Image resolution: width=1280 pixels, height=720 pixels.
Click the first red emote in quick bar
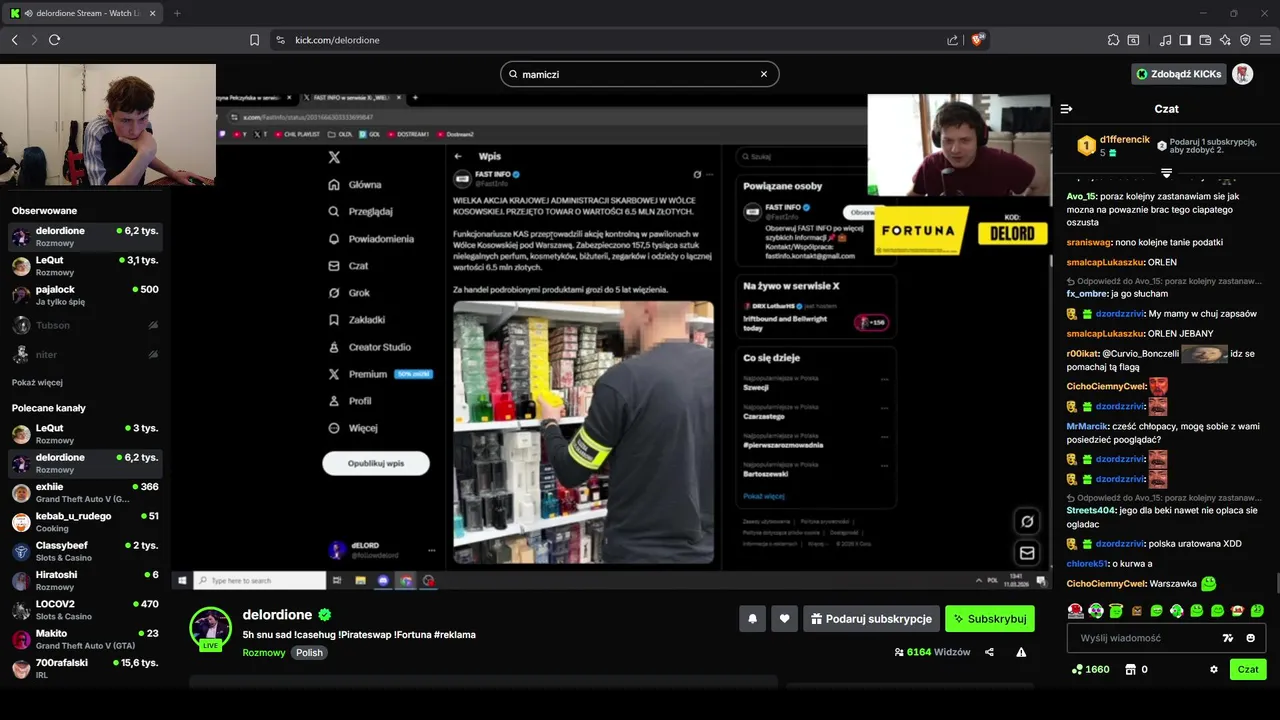(1076, 610)
